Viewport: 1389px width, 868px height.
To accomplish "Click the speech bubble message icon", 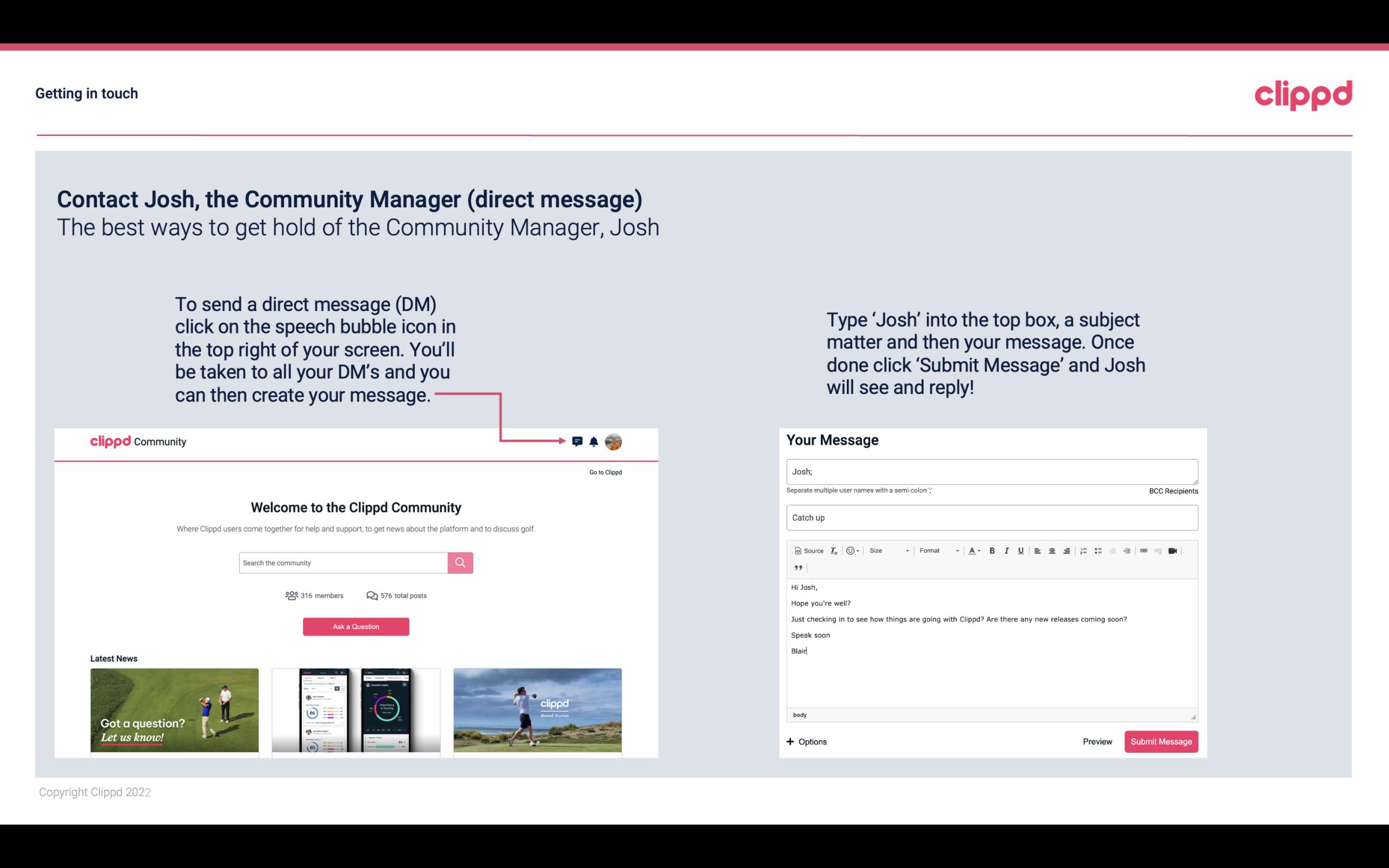I will click(x=578, y=441).
